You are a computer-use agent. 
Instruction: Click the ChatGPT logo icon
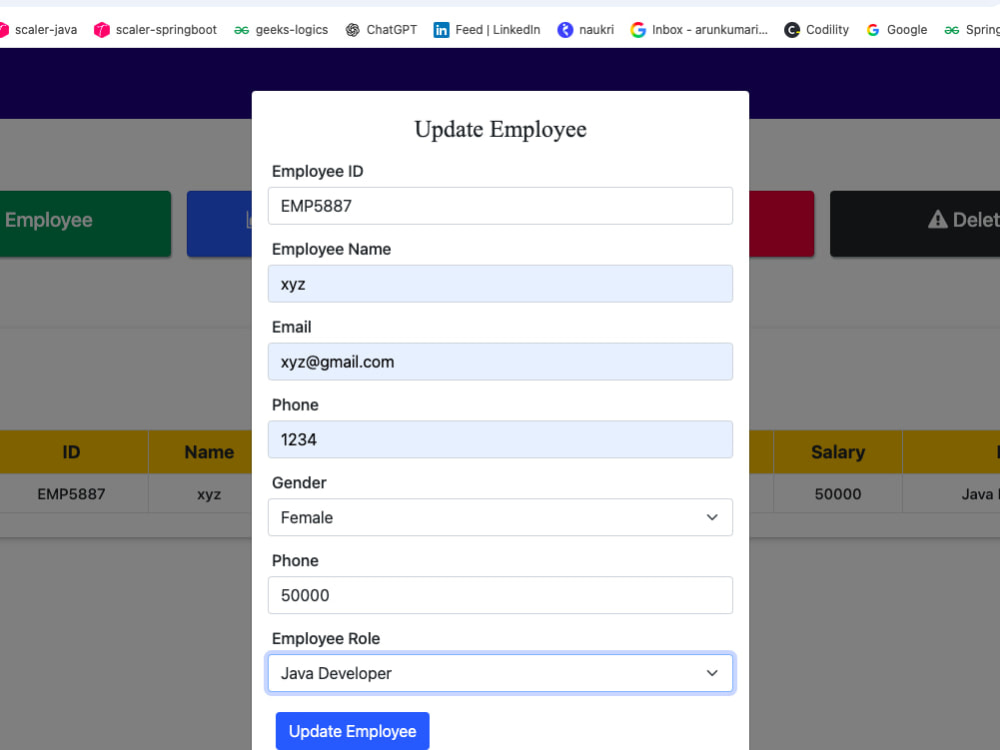352,30
